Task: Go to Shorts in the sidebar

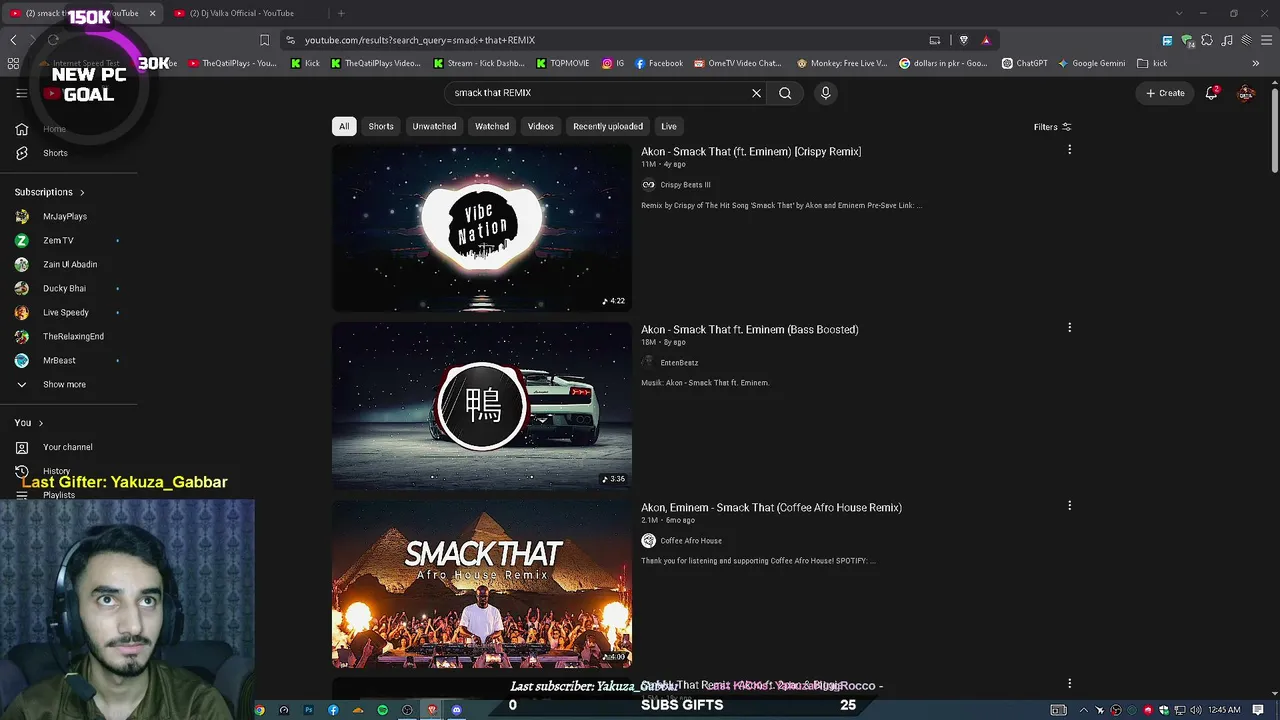Action: (x=55, y=153)
